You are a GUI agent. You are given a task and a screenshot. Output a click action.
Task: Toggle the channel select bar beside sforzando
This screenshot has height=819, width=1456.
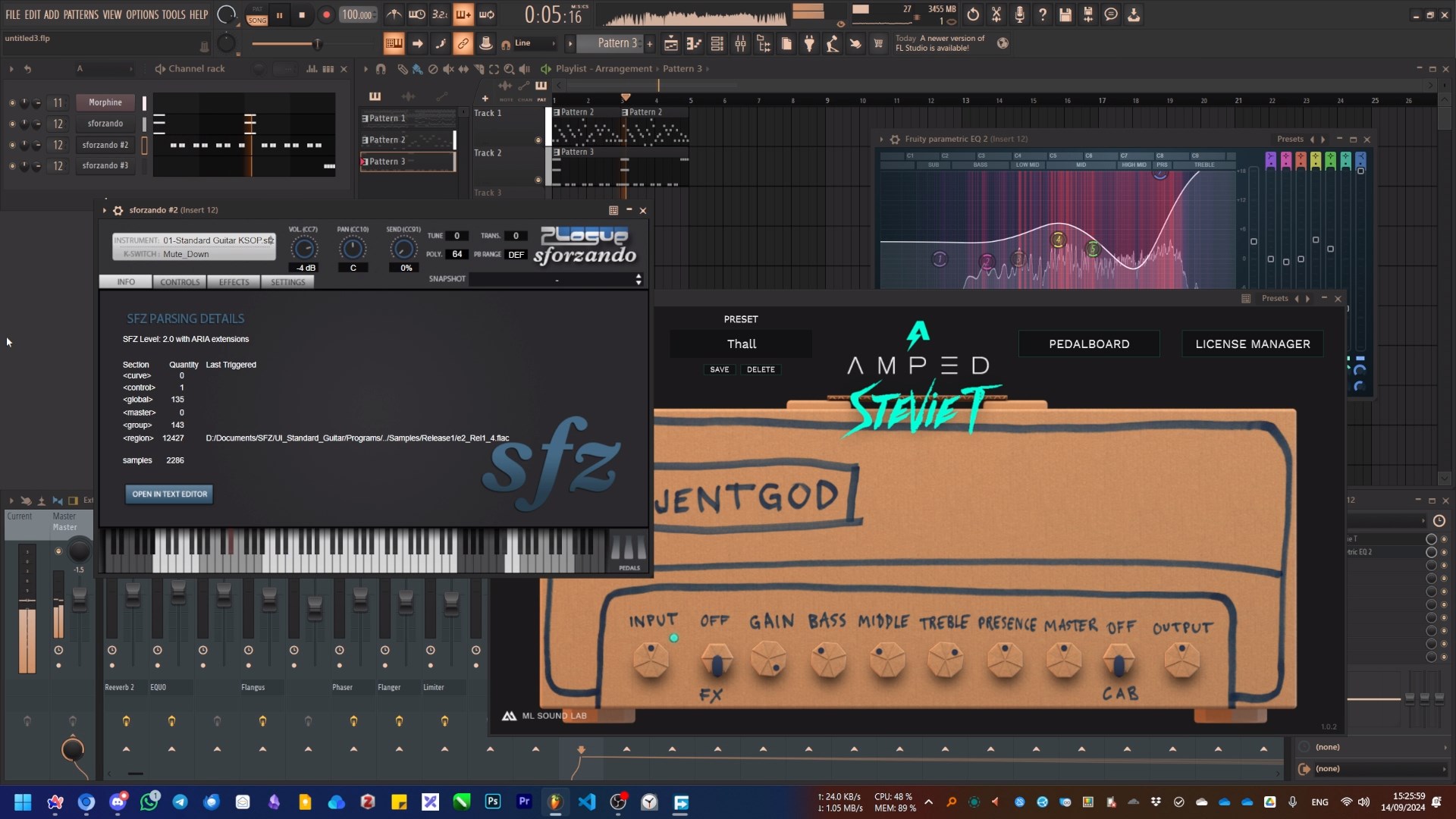coord(144,124)
